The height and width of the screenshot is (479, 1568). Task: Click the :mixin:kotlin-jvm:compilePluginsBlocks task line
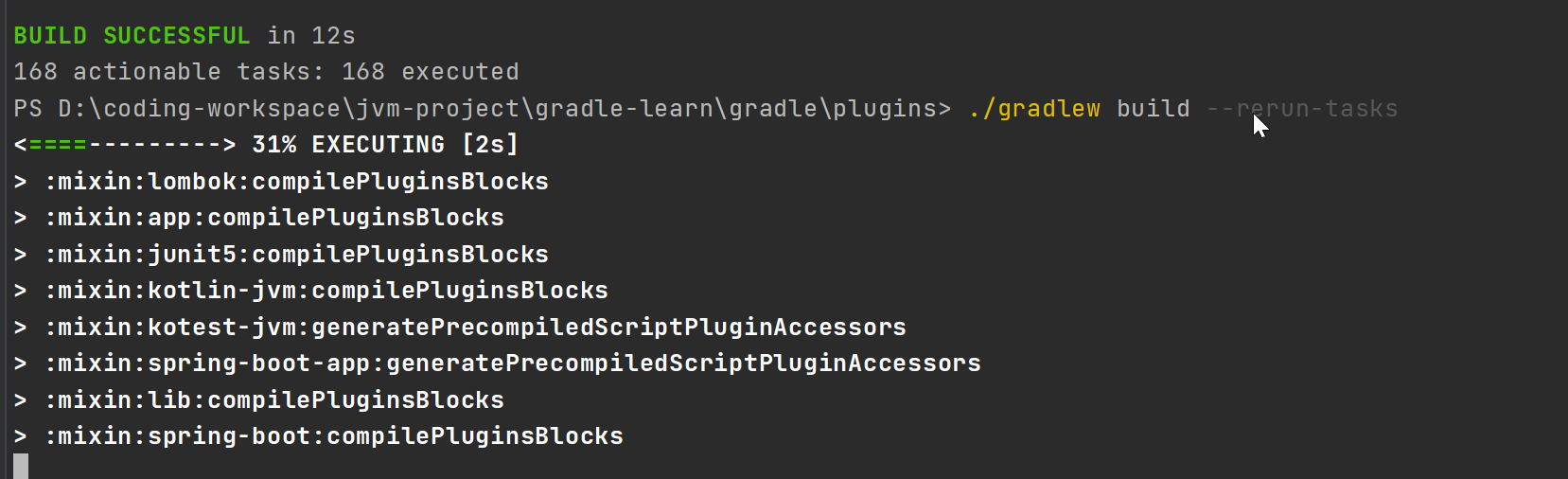coord(326,291)
